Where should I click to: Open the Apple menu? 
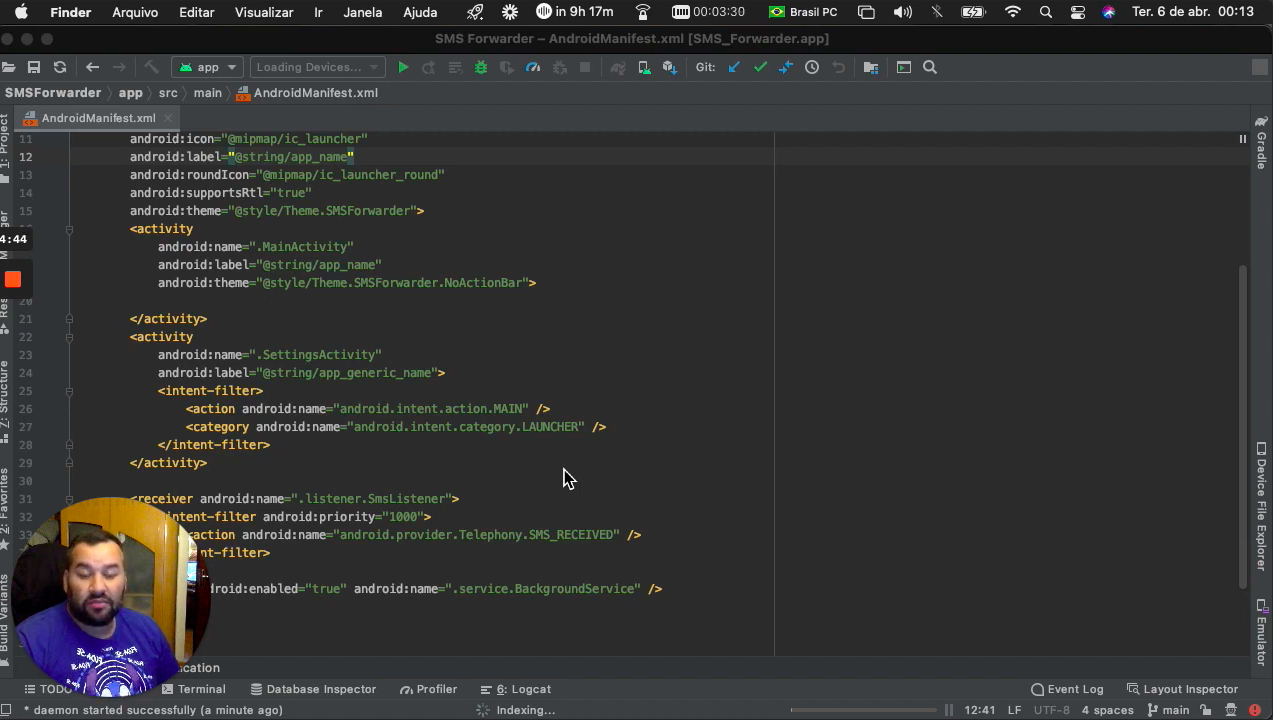pyautogui.click(x=21, y=12)
